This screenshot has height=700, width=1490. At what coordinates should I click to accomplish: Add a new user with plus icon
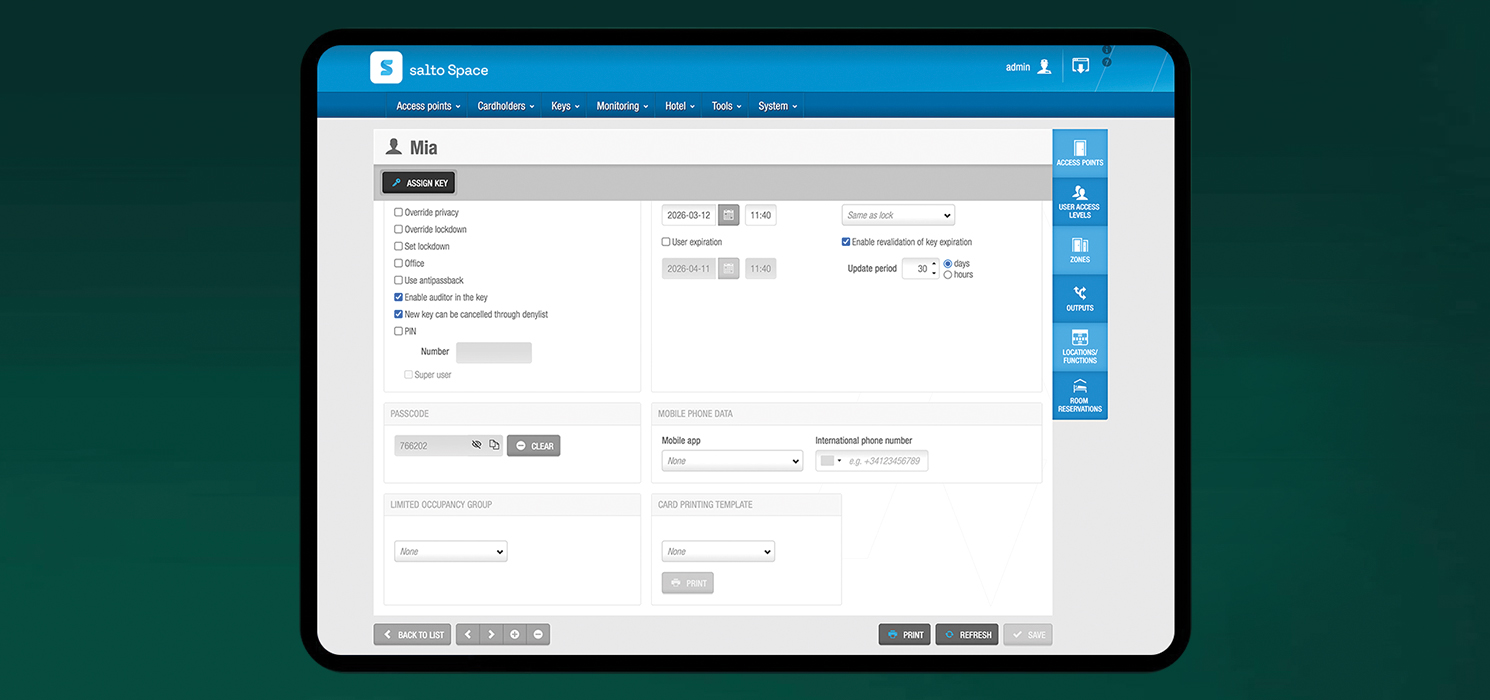[x=514, y=634]
